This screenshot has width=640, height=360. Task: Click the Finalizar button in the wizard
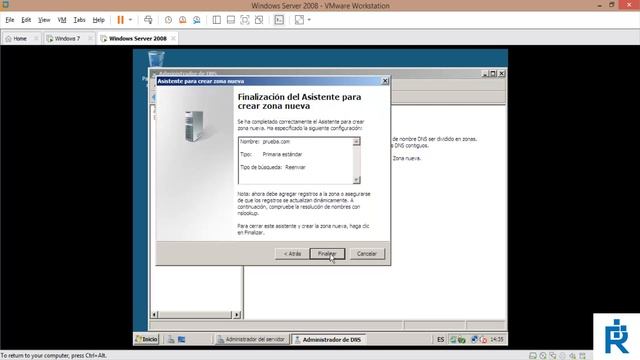pos(327,253)
